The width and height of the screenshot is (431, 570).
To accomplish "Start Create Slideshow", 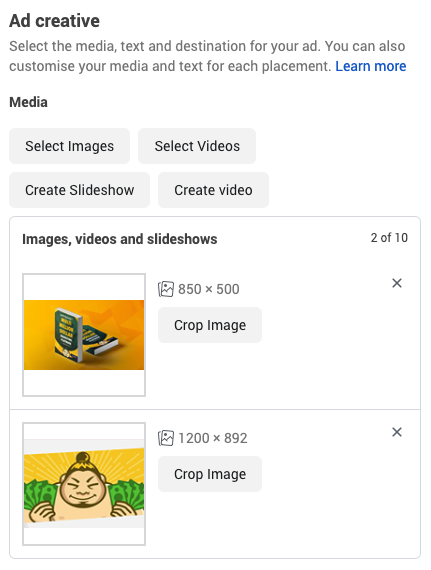I will coord(79,190).
